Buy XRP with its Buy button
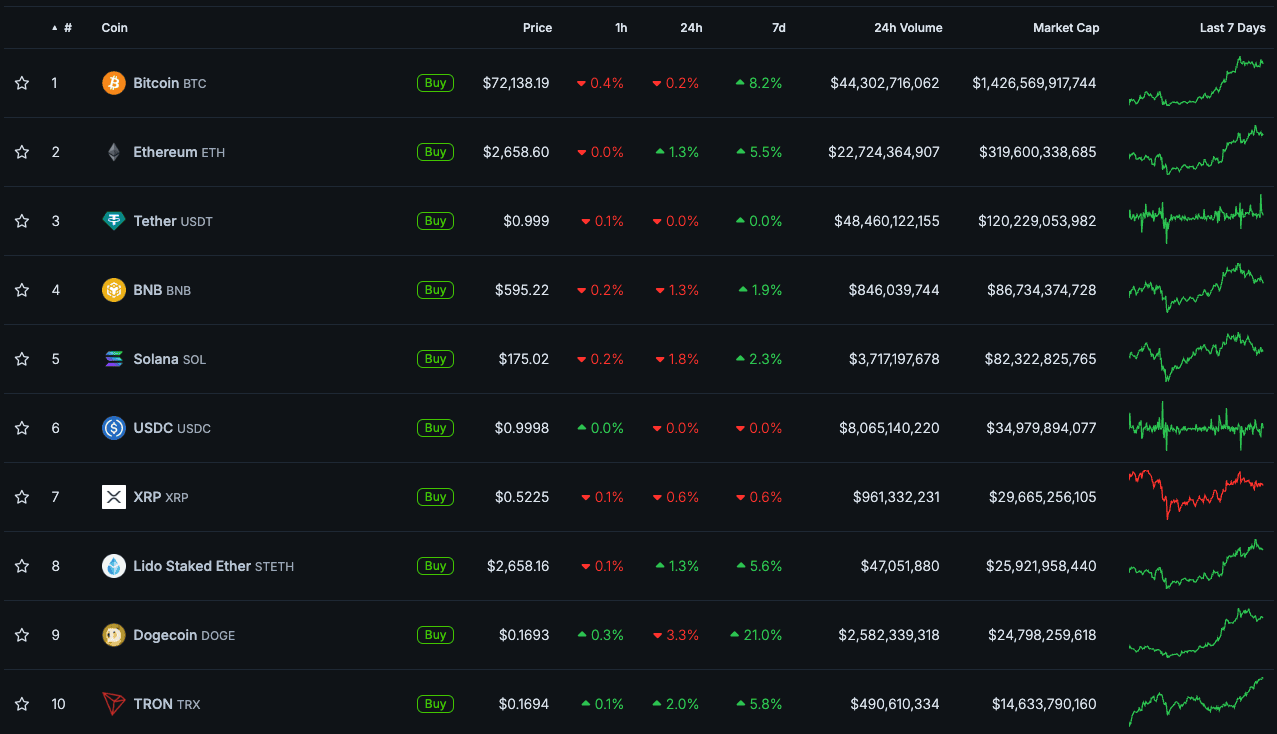1277x734 pixels. [435, 497]
